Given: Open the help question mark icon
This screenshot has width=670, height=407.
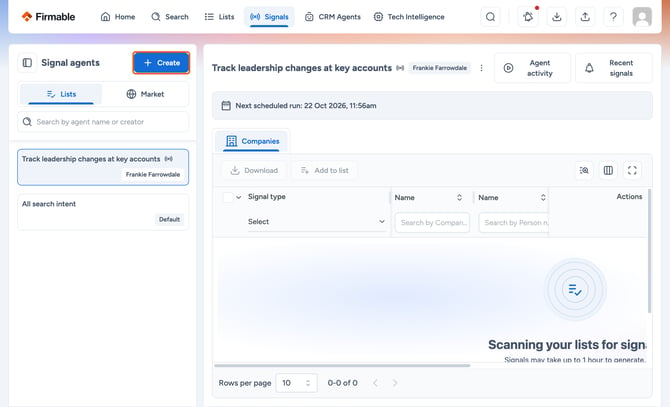Looking at the screenshot, I should [x=613, y=17].
